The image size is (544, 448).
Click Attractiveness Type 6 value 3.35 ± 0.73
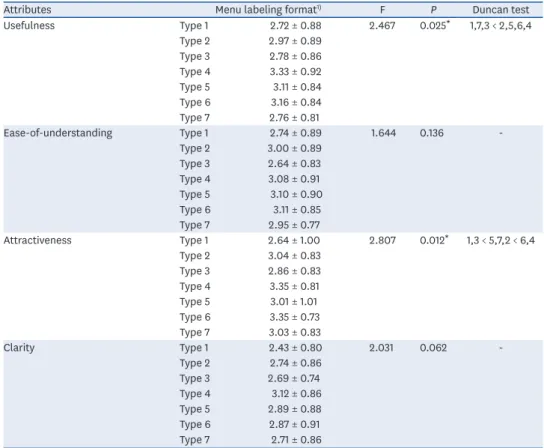point(295,317)
